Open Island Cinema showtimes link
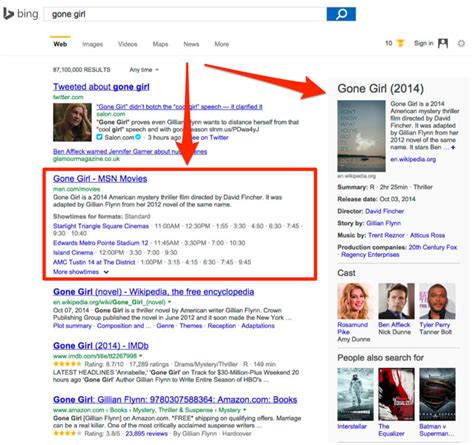The height and width of the screenshot is (445, 474). pos(73,252)
